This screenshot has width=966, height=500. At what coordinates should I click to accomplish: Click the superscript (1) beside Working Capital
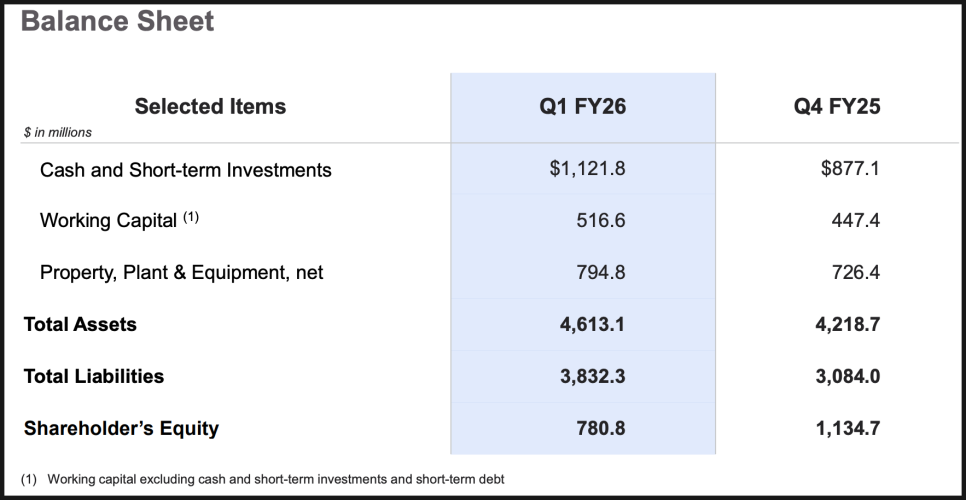pos(190,217)
